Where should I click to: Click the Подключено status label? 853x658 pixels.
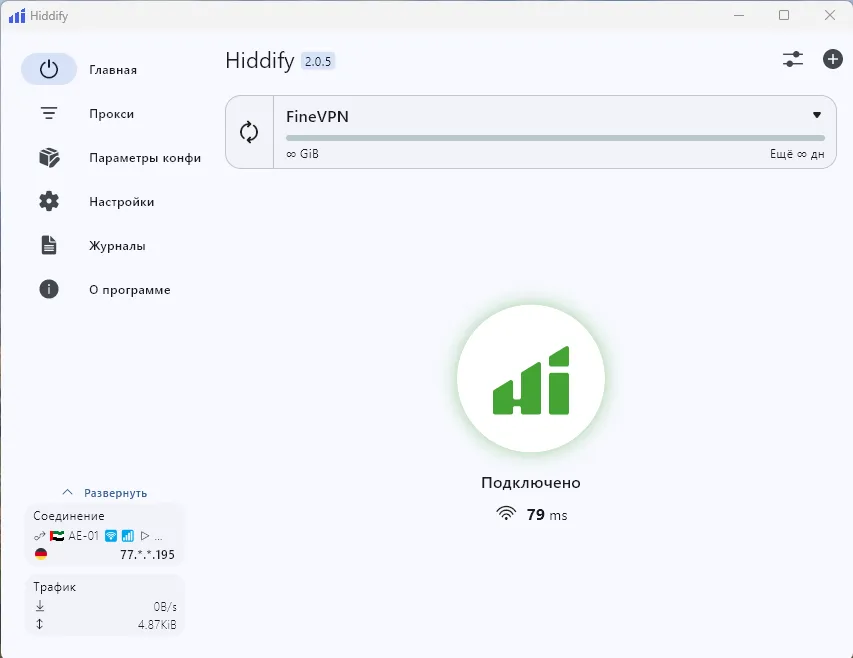tap(530, 483)
